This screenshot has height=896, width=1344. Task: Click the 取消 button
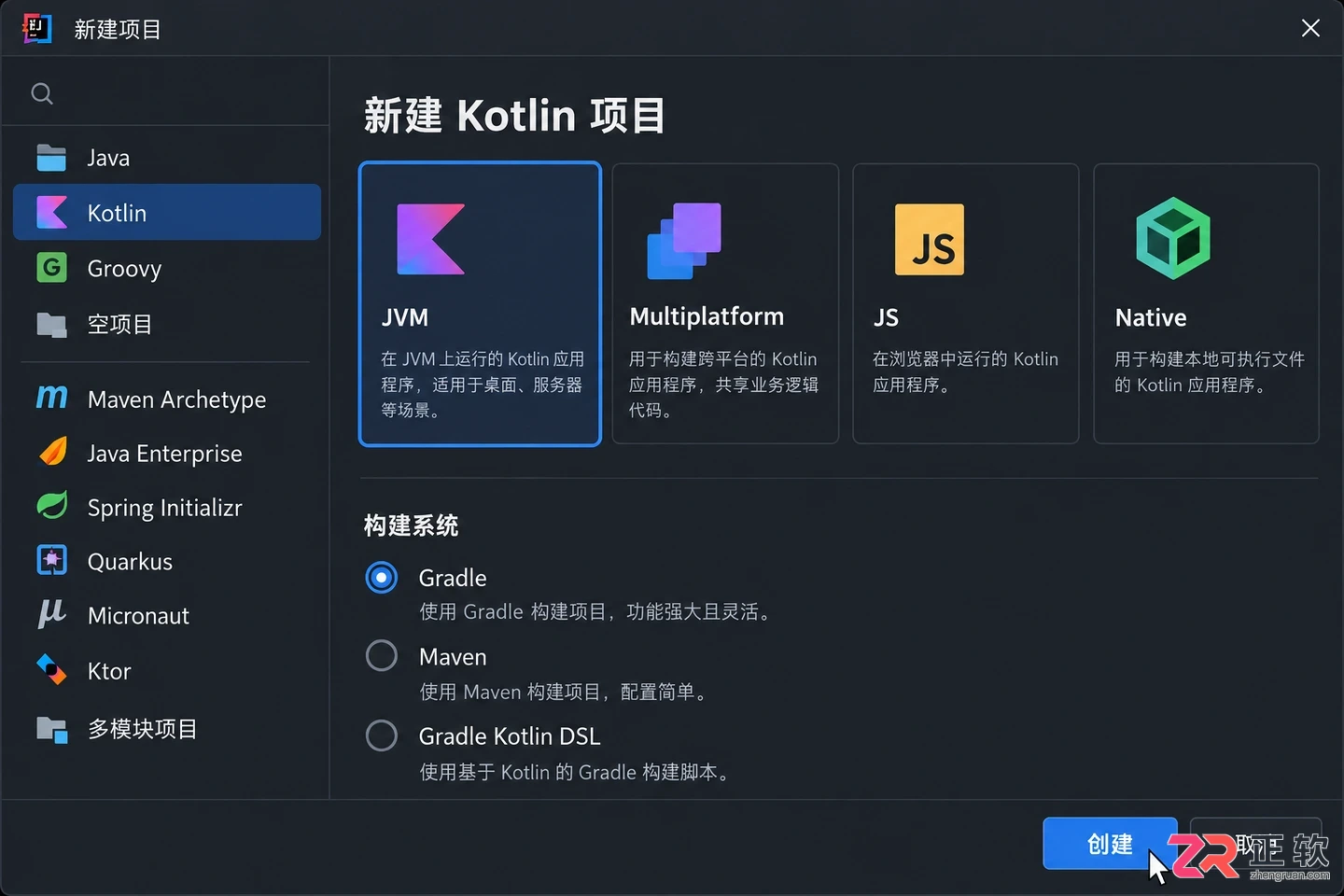[x=1256, y=844]
